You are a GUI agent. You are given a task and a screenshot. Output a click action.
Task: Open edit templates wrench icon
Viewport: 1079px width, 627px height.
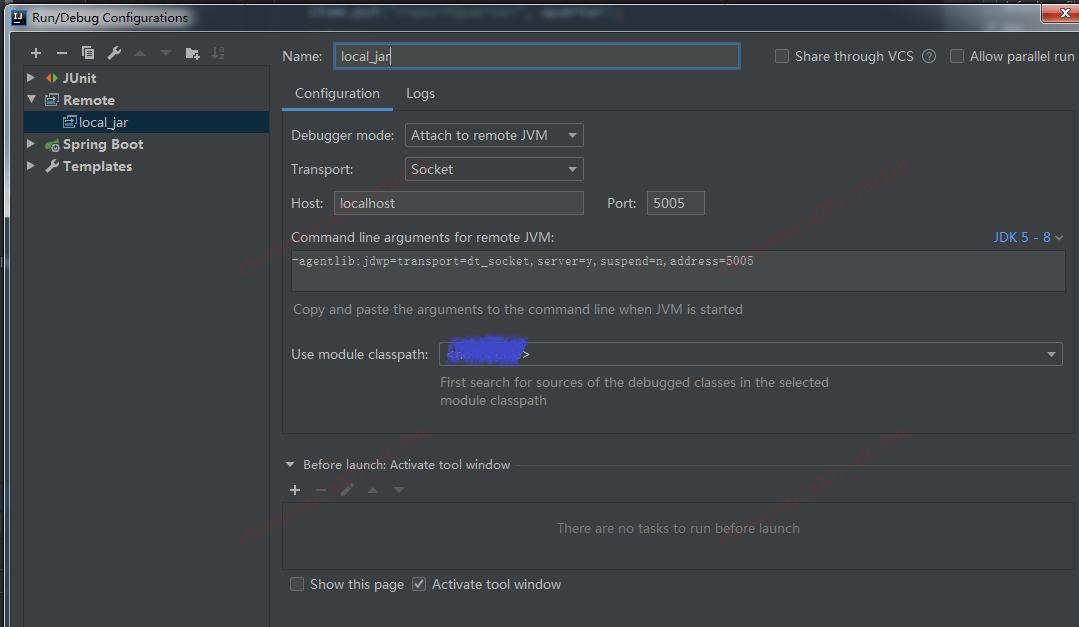click(x=114, y=53)
